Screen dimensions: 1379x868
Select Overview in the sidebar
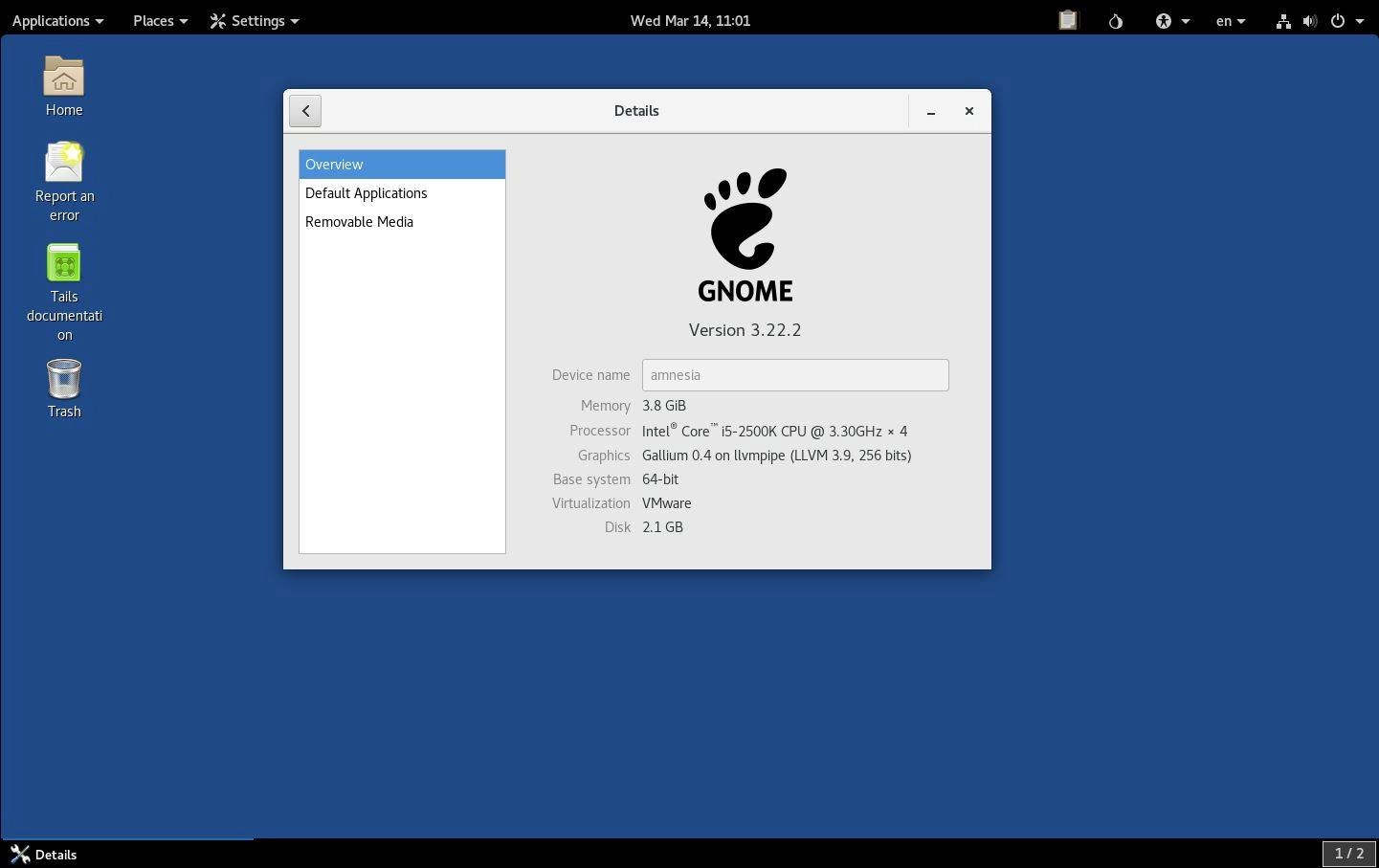[402, 165]
